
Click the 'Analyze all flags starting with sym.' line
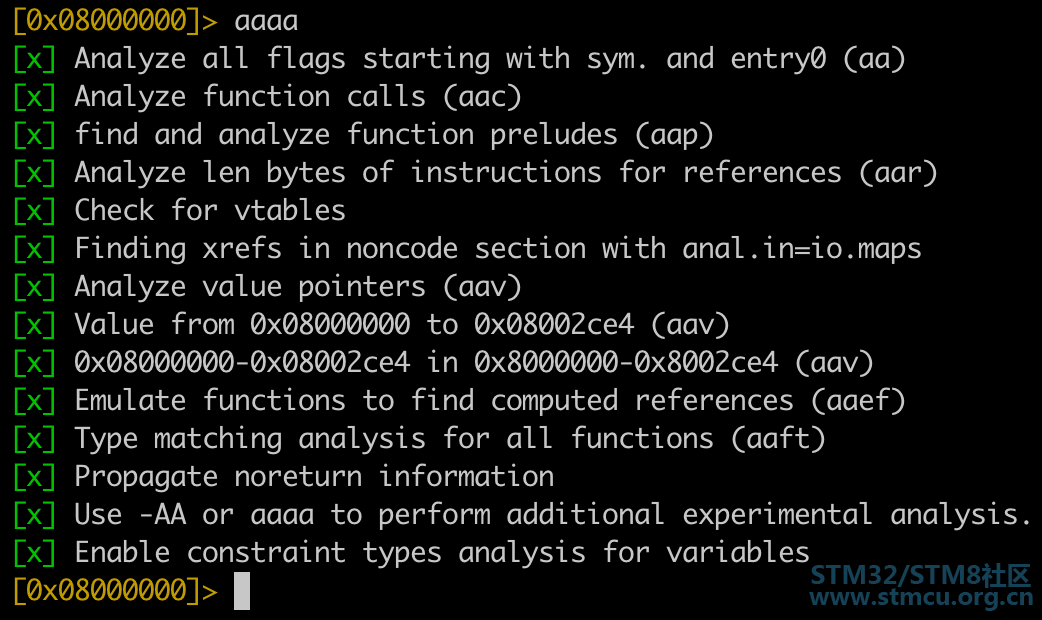pyautogui.click(x=490, y=58)
